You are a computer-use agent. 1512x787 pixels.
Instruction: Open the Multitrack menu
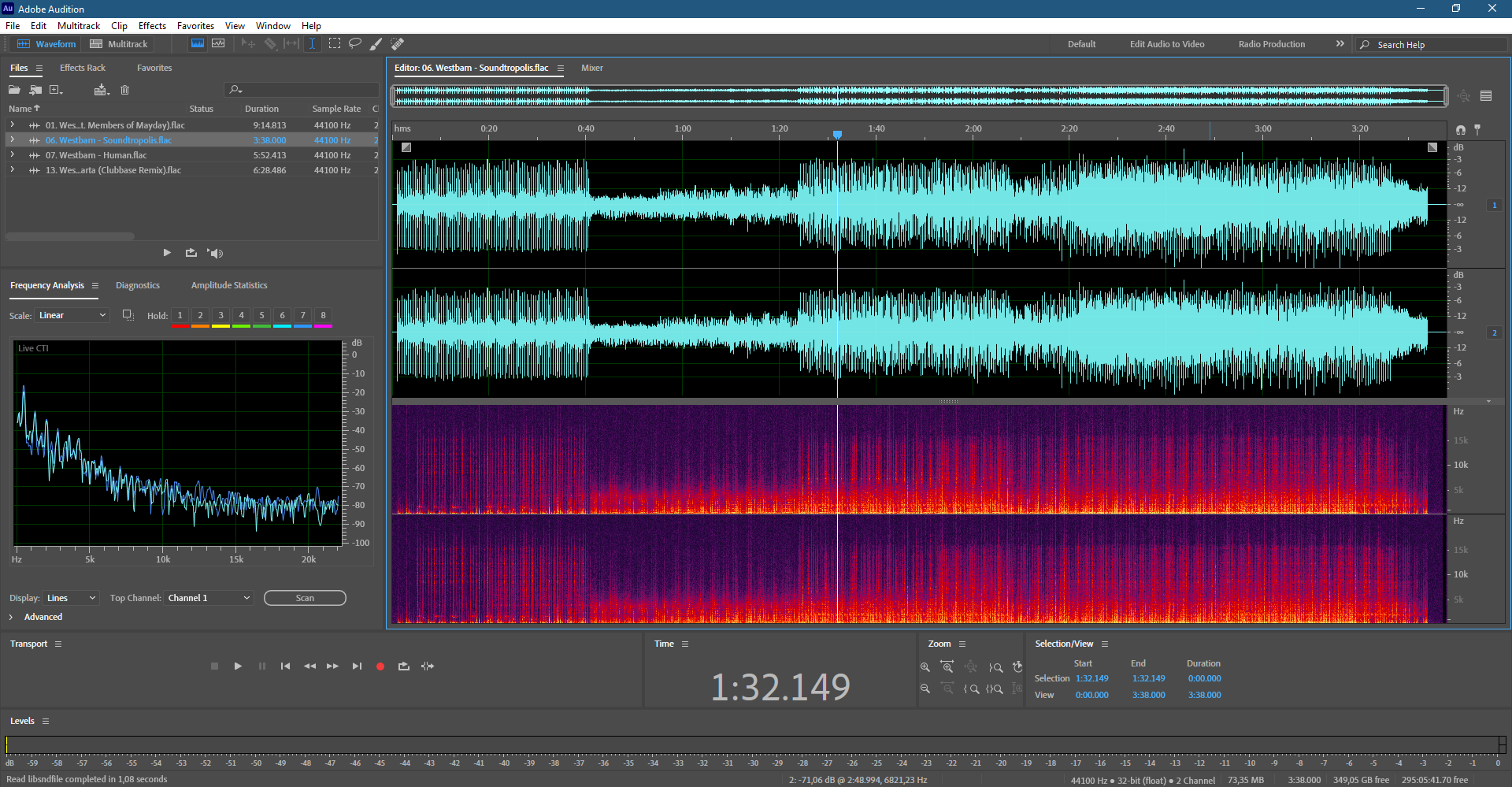pyautogui.click(x=79, y=26)
